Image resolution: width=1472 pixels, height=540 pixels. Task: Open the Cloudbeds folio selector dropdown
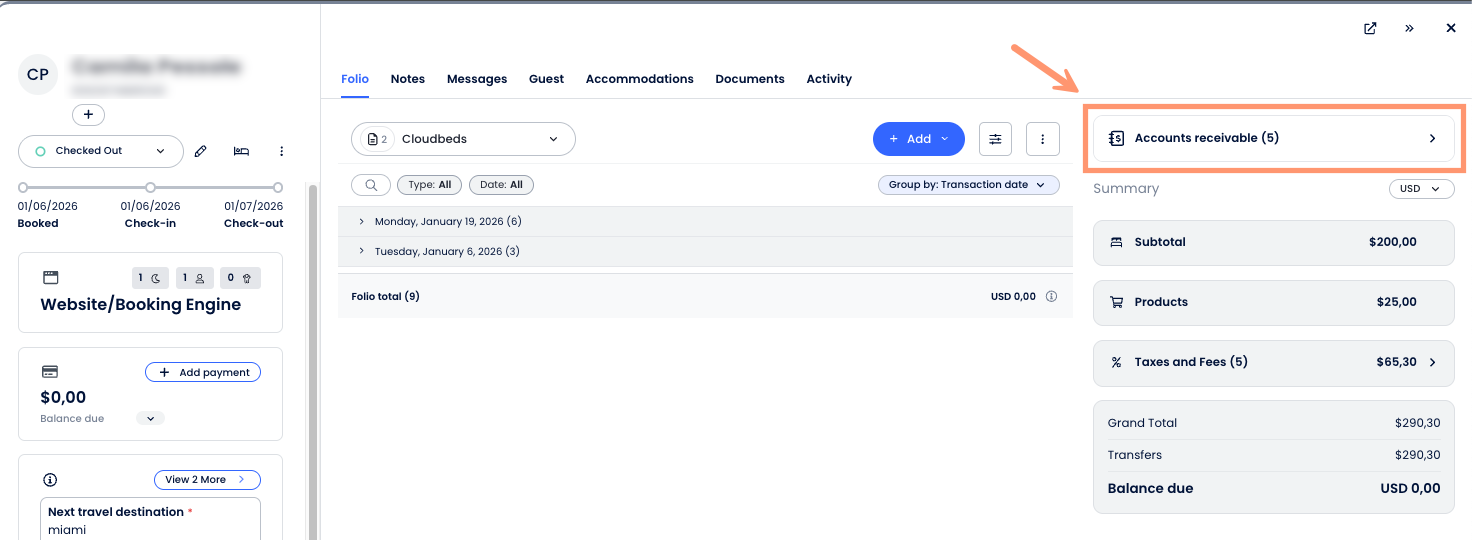[463, 139]
